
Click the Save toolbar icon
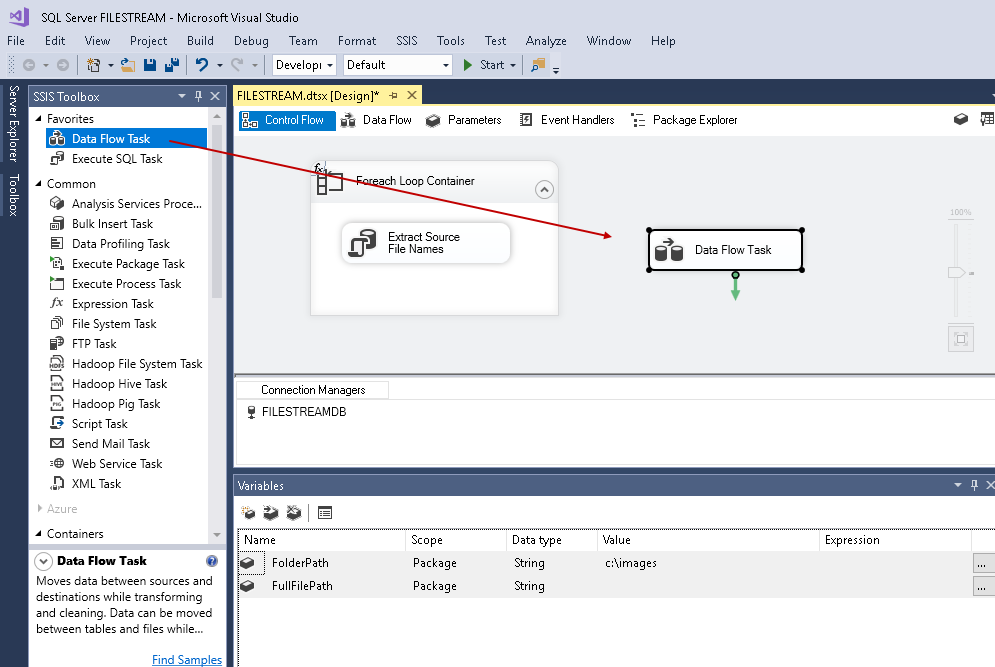point(150,65)
